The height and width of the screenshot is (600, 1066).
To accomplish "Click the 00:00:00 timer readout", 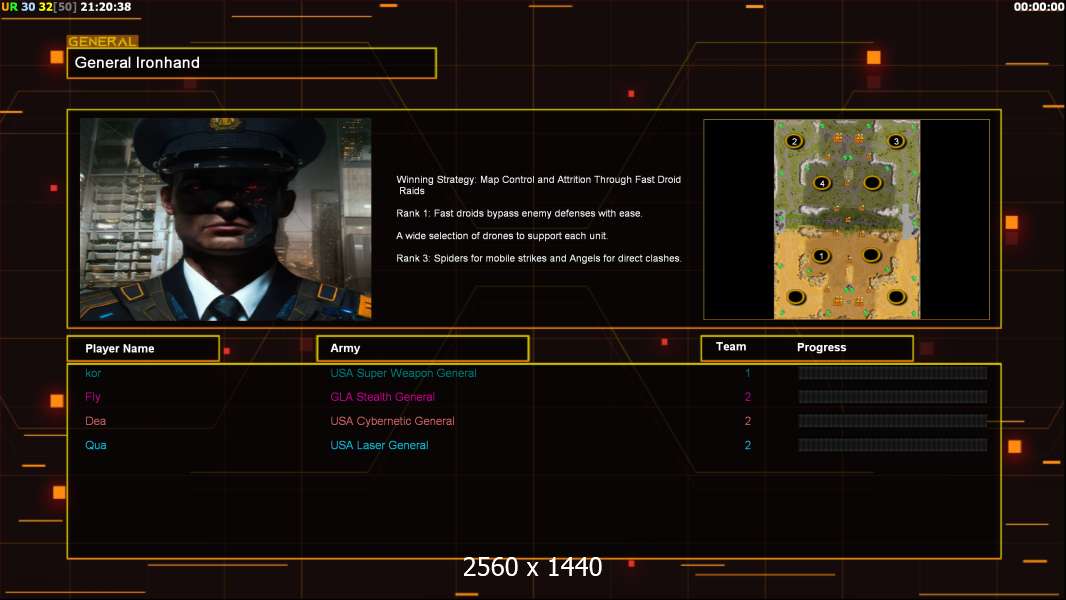I will pyautogui.click(x=1039, y=7).
